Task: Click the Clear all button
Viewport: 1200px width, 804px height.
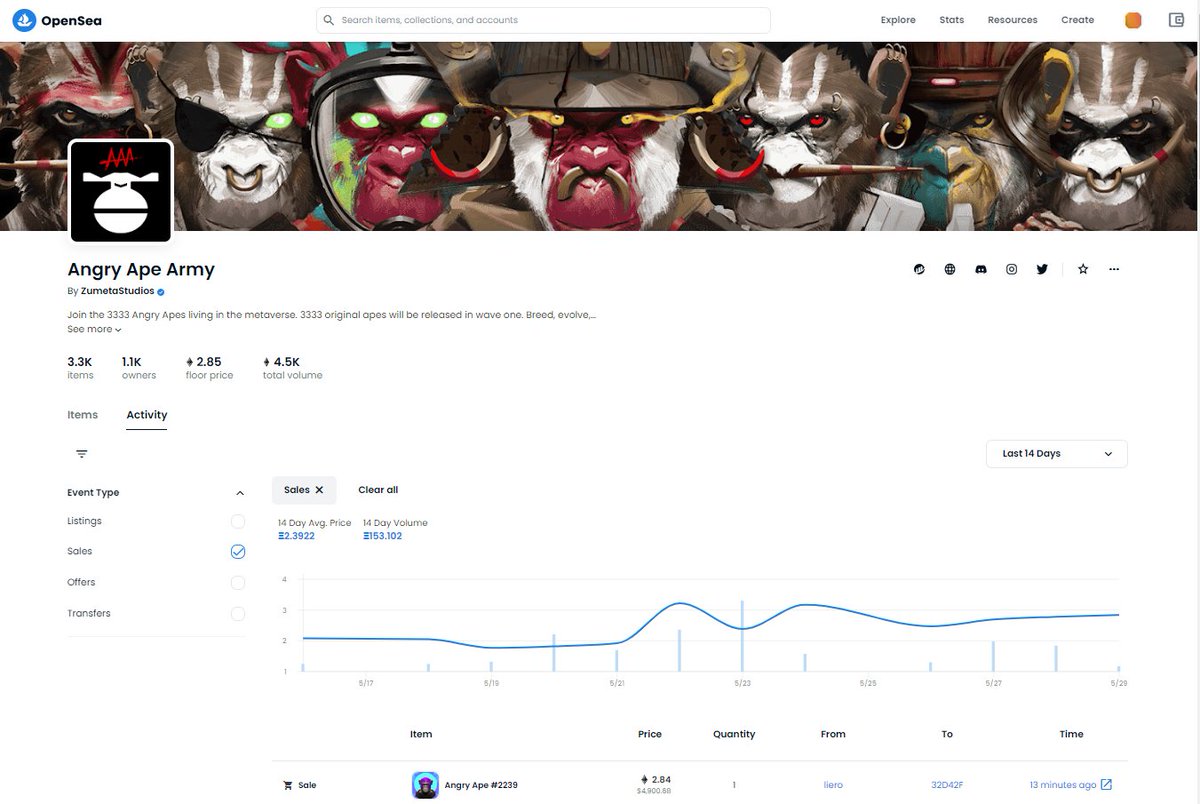Action: [x=378, y=490]
